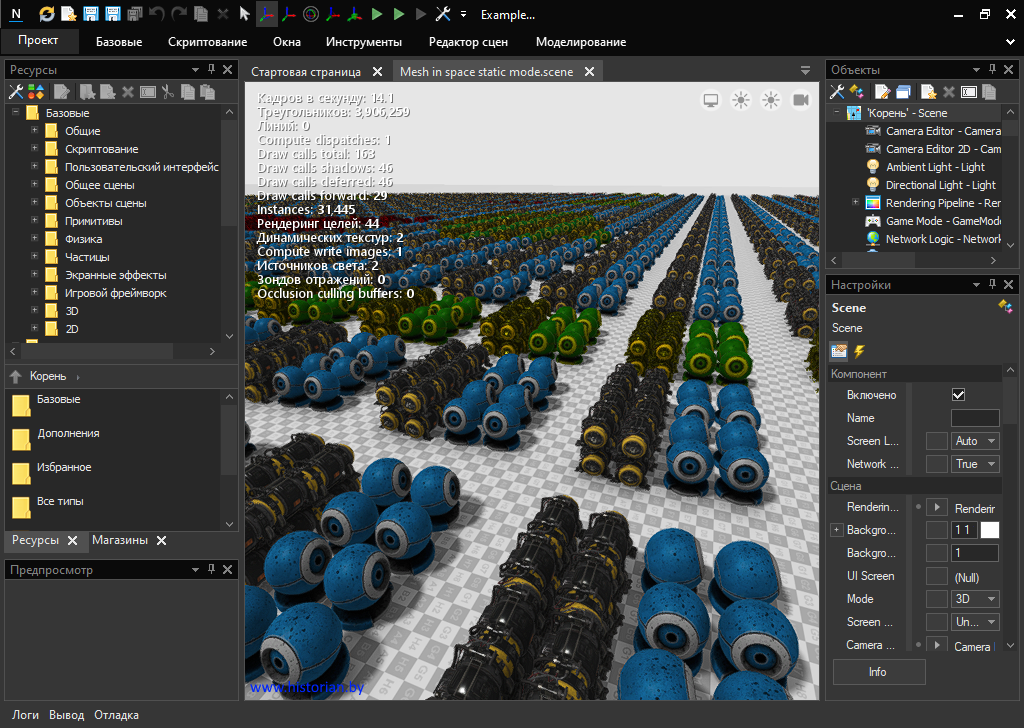Click the Name input field in settings
The image size is (1024, 728).
(974, 418)
